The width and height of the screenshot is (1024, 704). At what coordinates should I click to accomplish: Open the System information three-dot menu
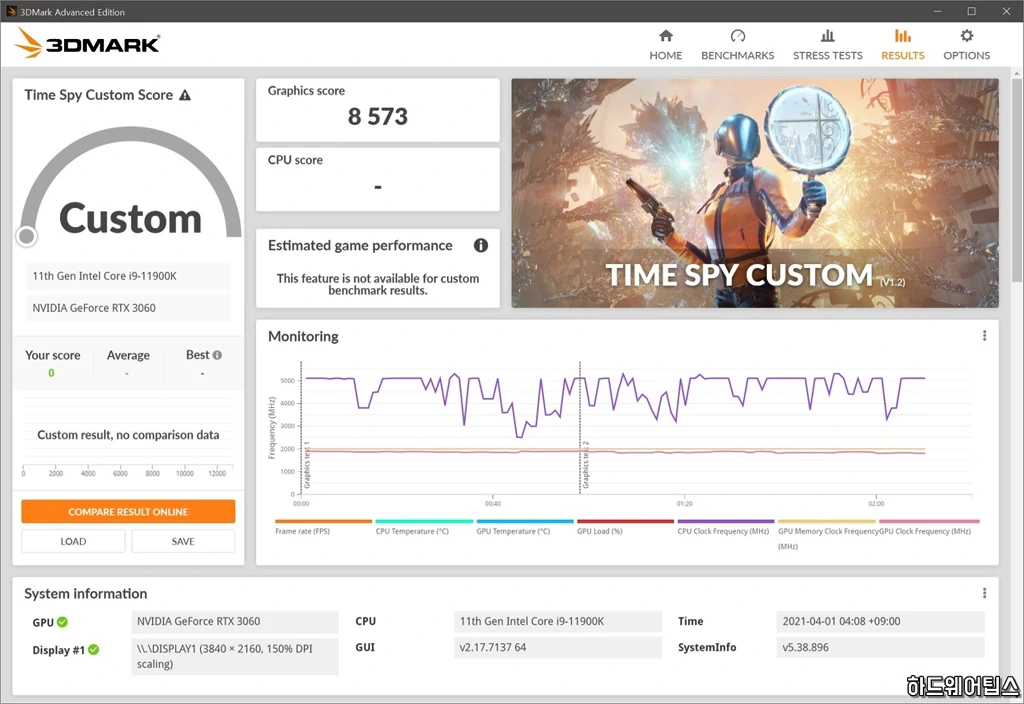click(x=984, y=593)
